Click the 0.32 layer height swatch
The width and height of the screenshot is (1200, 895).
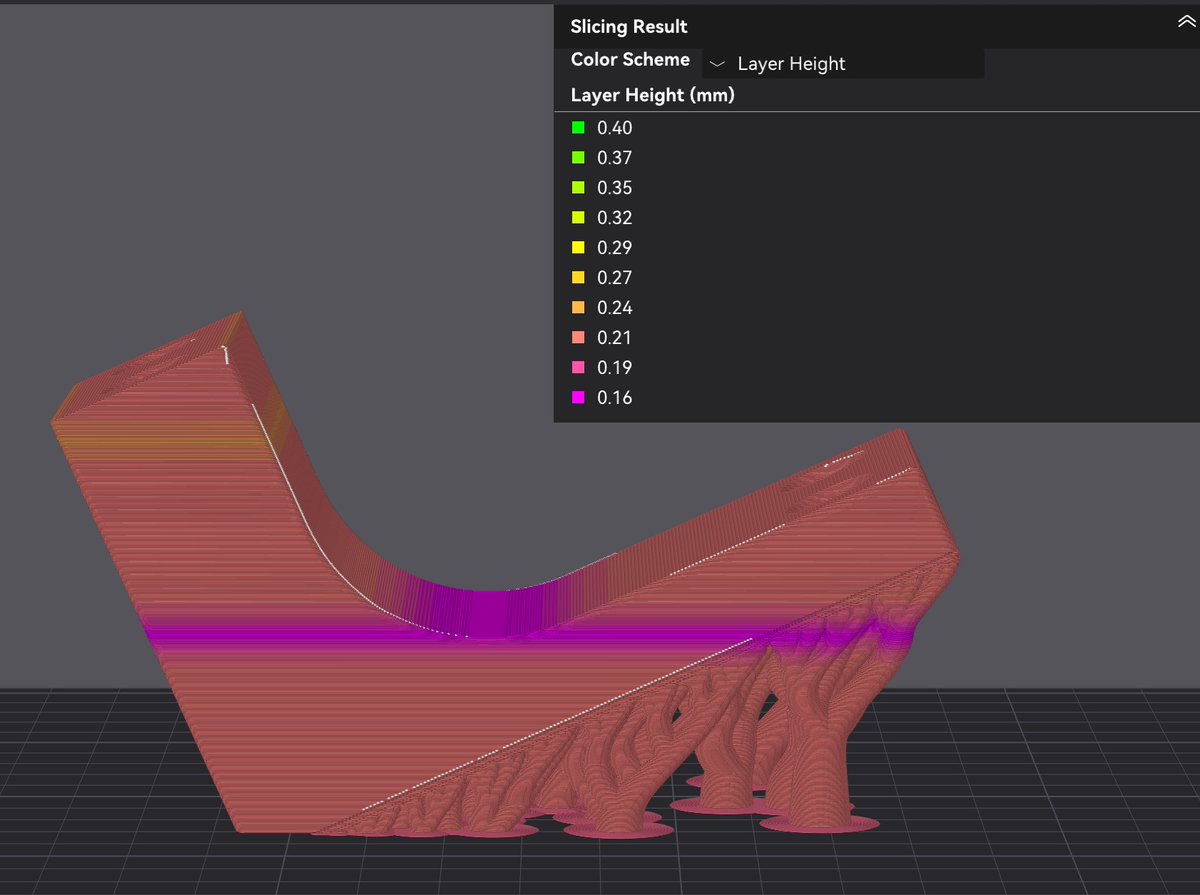click(578, 217)
